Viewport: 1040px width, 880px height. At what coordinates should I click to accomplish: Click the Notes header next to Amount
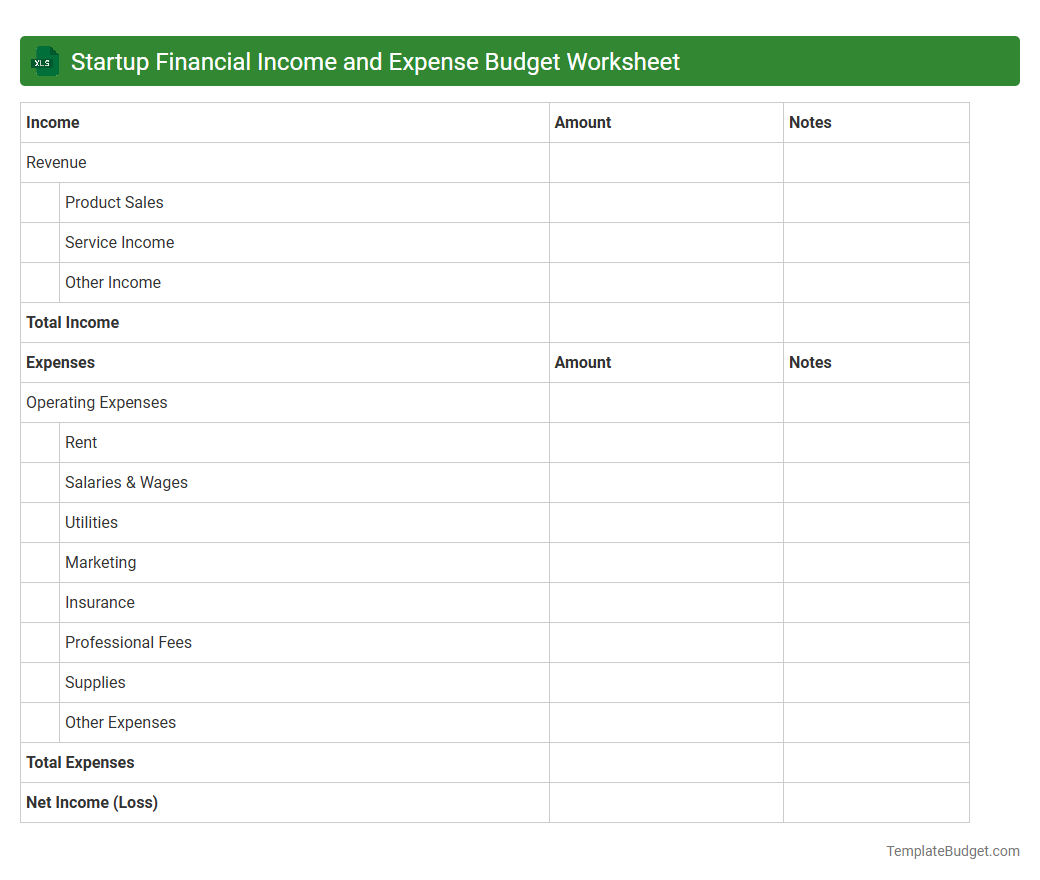tap(810, 122)
